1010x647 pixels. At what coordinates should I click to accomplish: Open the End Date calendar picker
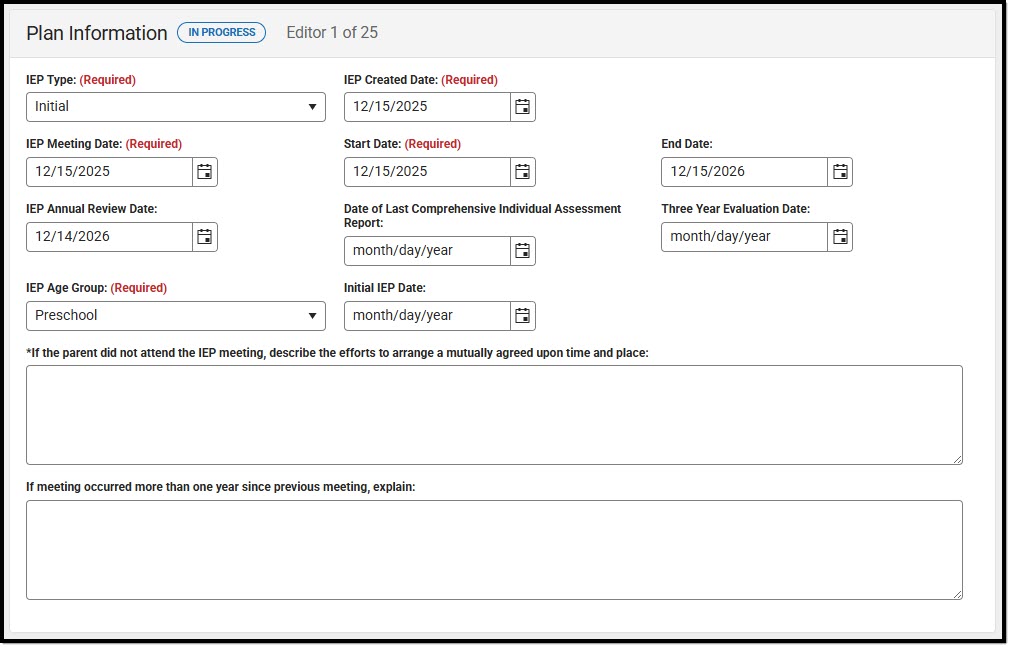coord(840,171)
